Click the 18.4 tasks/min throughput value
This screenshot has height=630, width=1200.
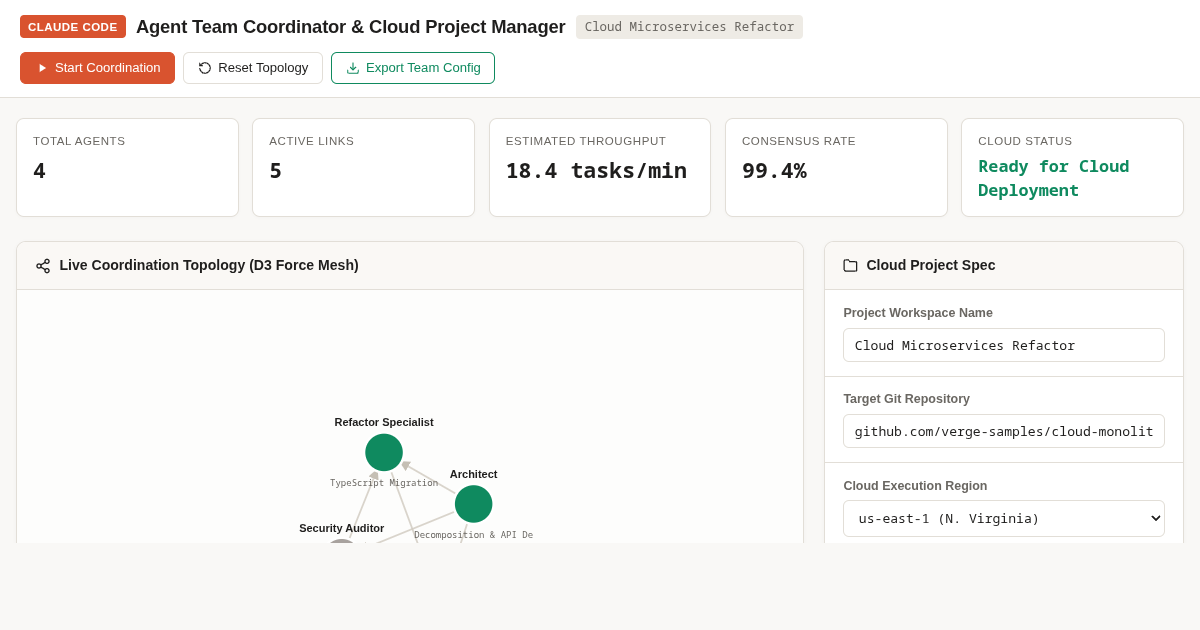pyautogui.click(x=596, y=171)
